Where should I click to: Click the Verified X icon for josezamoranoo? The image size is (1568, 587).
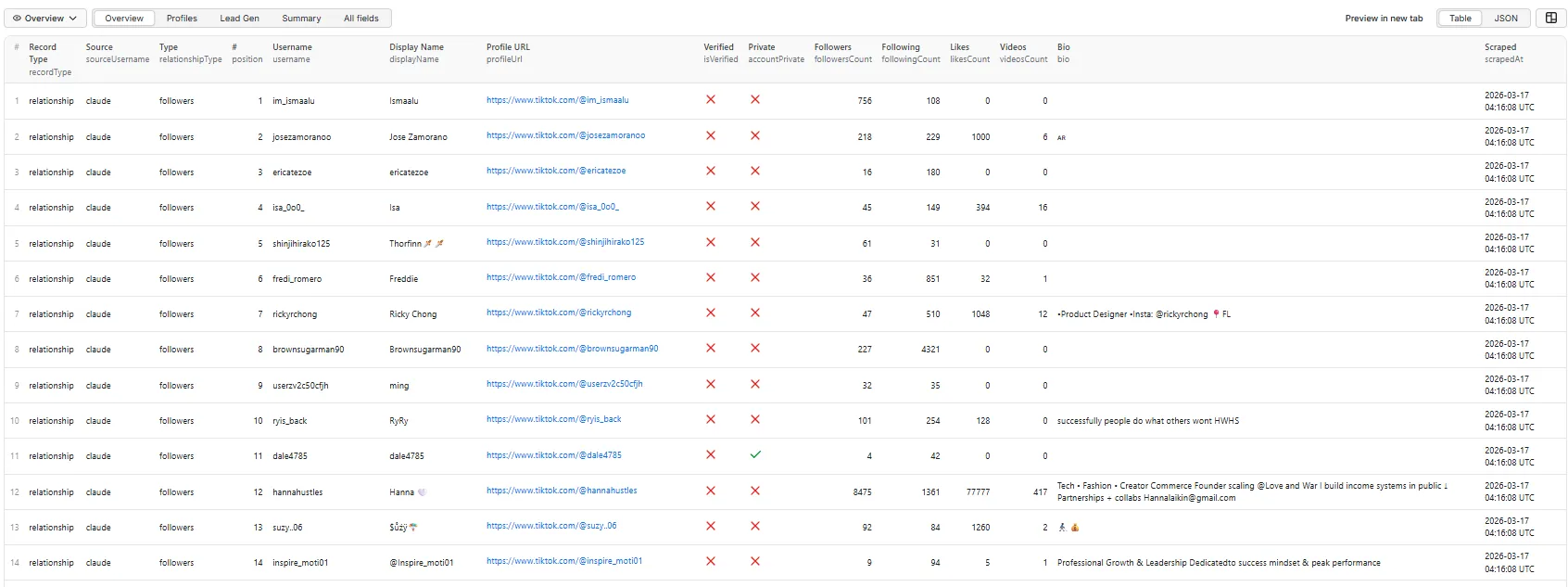pyautogui.click(x=711, y=135)
